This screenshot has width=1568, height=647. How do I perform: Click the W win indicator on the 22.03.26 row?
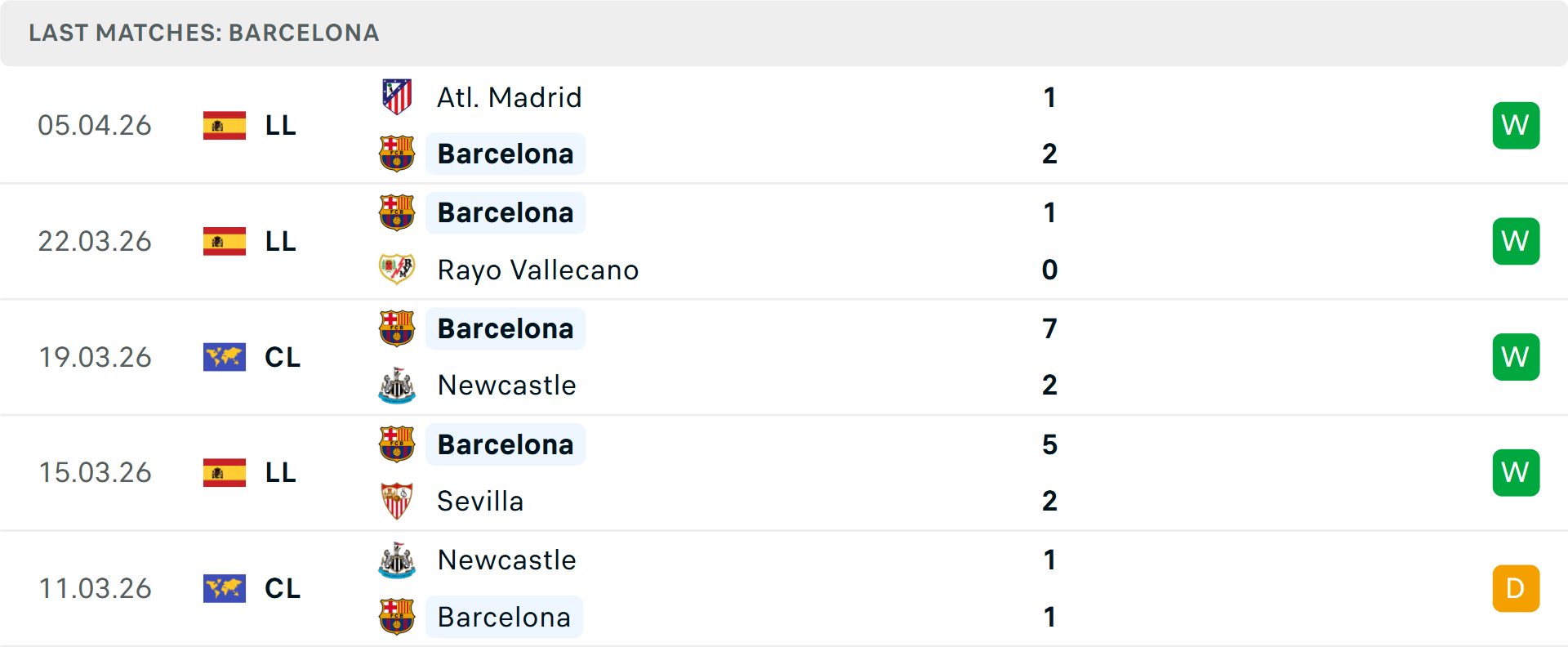(1516, 241)
